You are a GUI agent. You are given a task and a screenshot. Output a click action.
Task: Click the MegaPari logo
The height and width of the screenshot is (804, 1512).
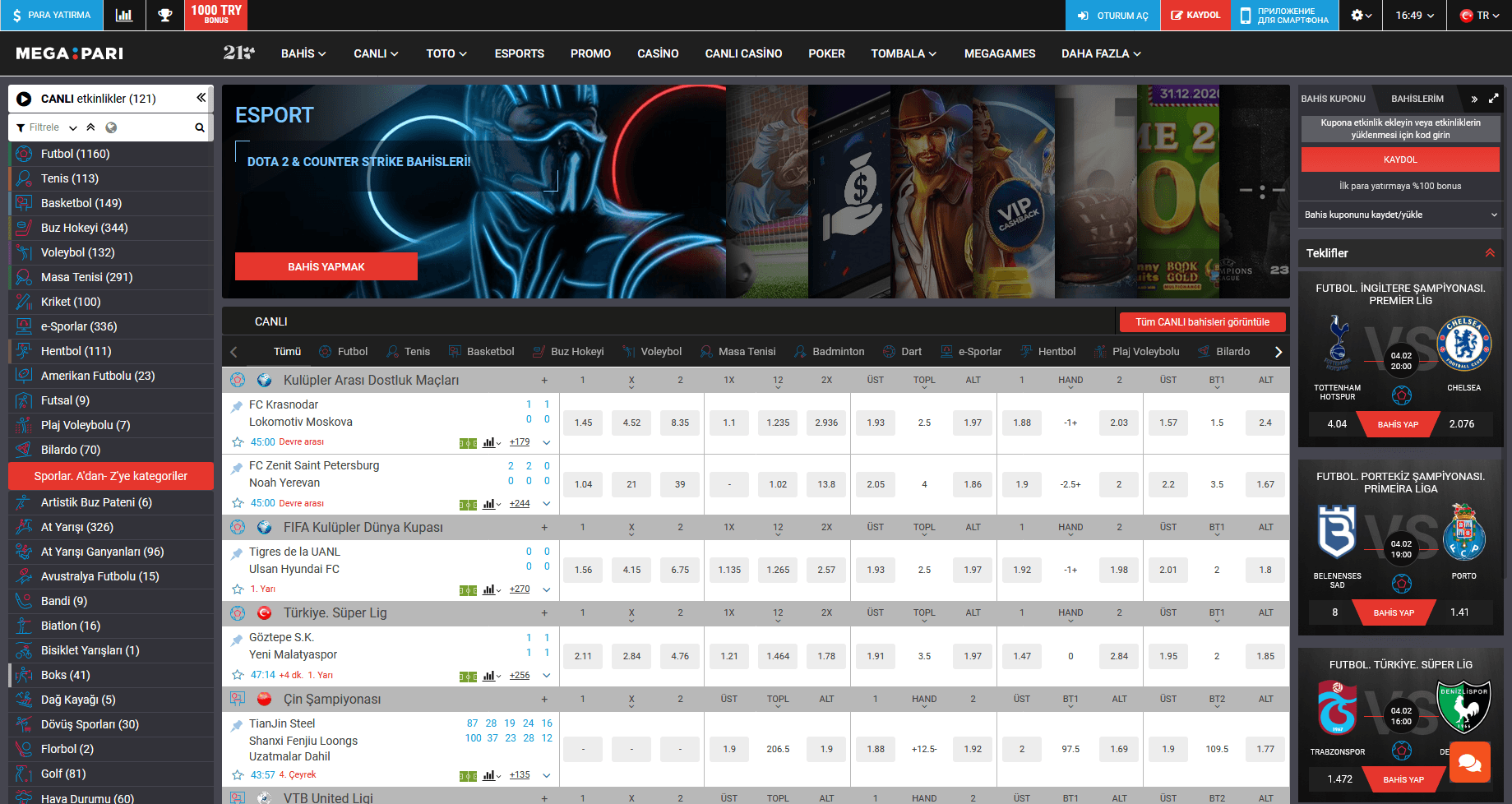pos(70,53)
